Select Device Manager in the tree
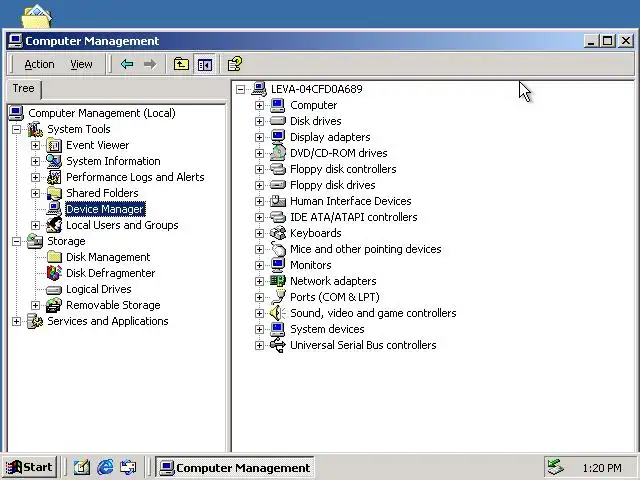The height and width of the screenshot is (480, 640). point(105,209)
